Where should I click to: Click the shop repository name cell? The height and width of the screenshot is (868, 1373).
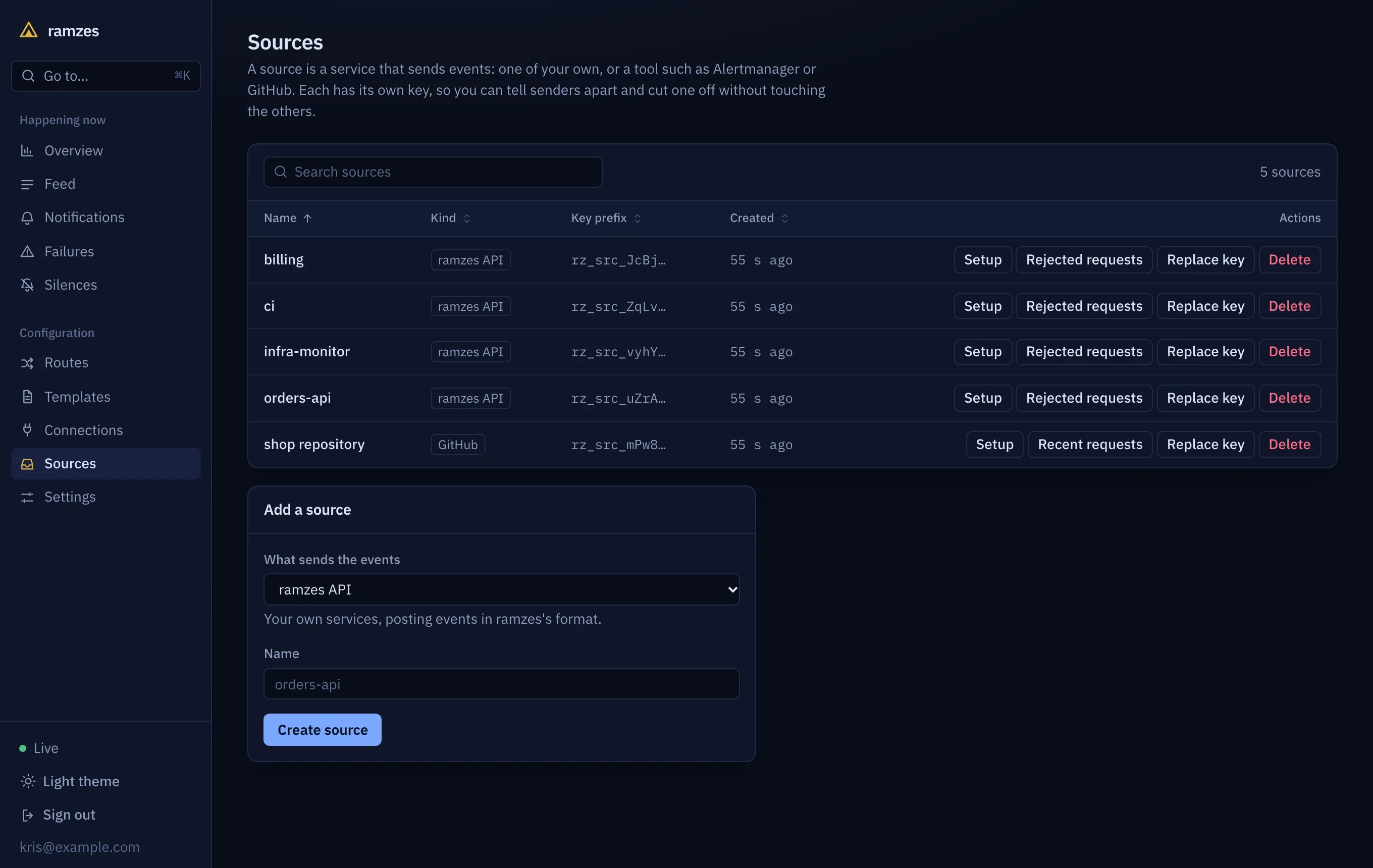(314, 445)
